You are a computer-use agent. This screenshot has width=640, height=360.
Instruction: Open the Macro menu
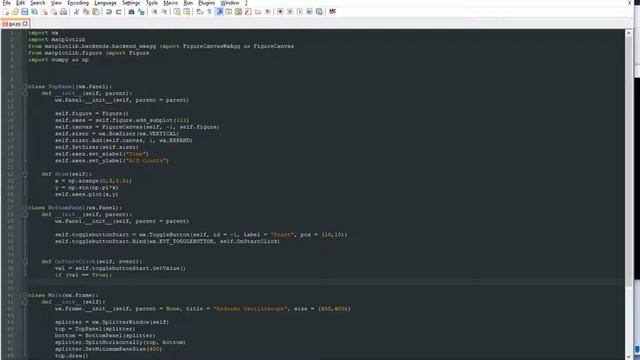tap(171, 3)
